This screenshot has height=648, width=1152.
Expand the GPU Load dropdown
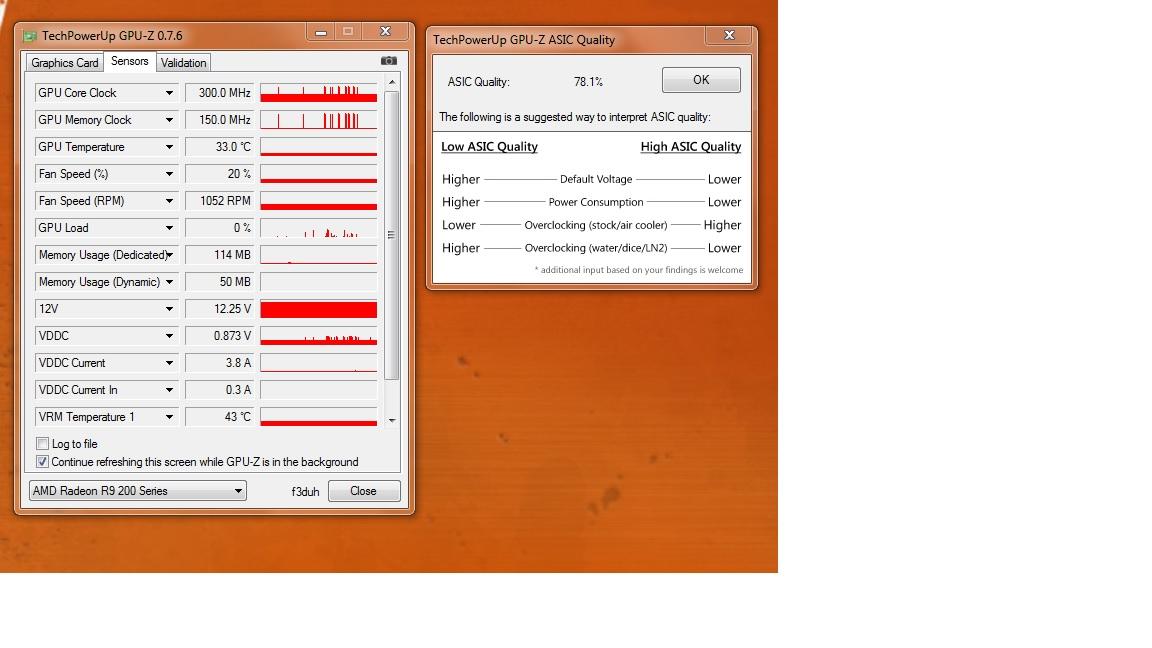click(x=169, y=228)
